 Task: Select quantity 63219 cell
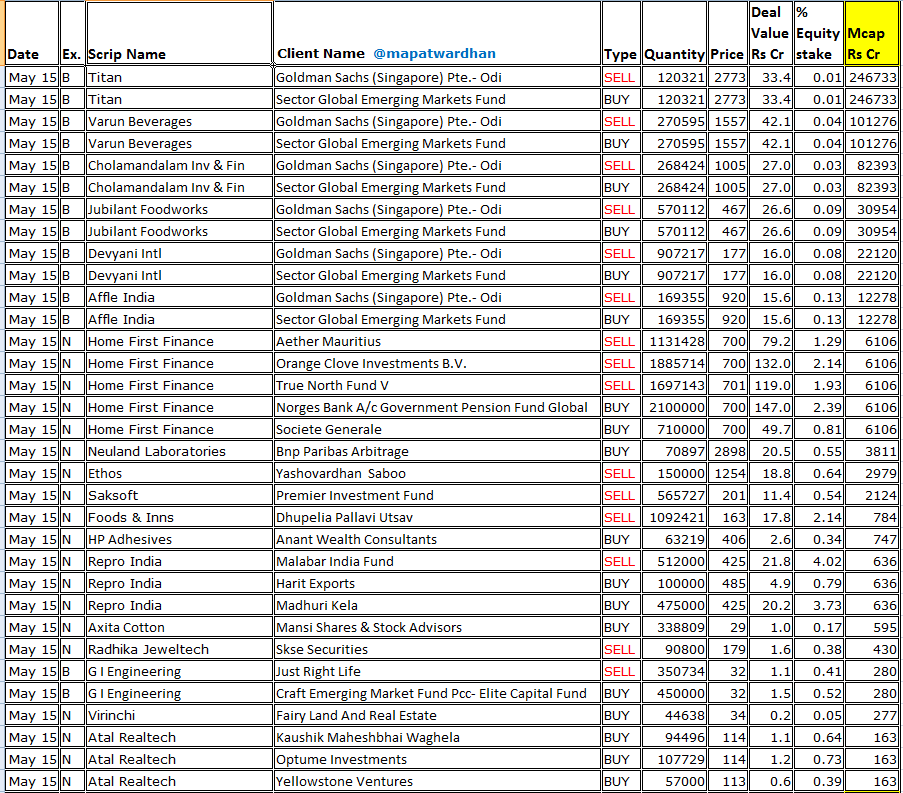coord(674,540)
